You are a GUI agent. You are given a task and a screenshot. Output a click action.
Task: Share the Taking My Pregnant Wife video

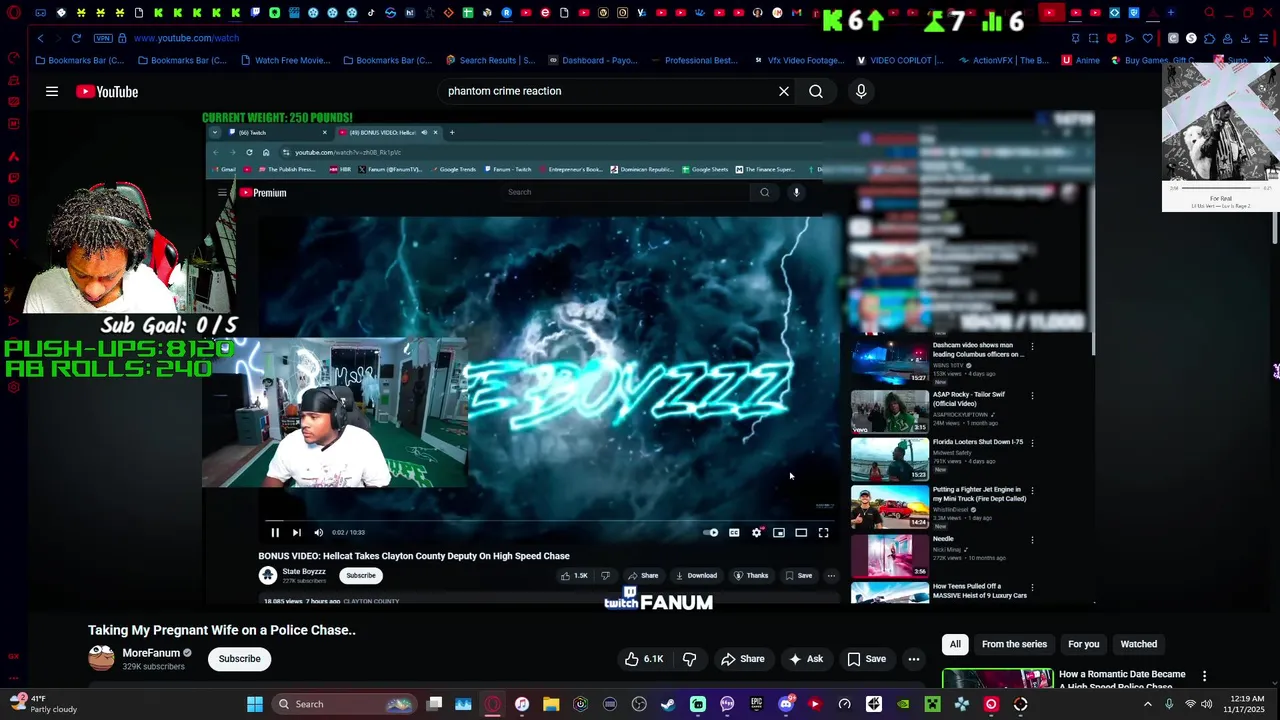tap(743, 659)
